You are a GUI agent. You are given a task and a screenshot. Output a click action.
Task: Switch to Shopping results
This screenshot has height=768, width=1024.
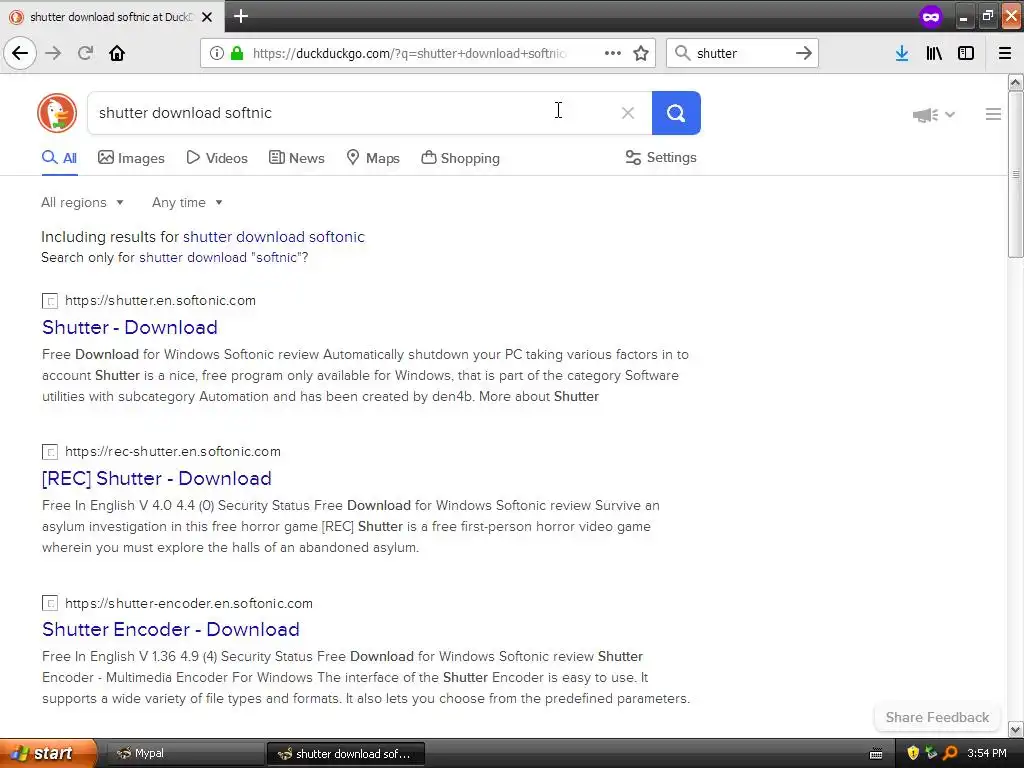click(x=460, y=158)
